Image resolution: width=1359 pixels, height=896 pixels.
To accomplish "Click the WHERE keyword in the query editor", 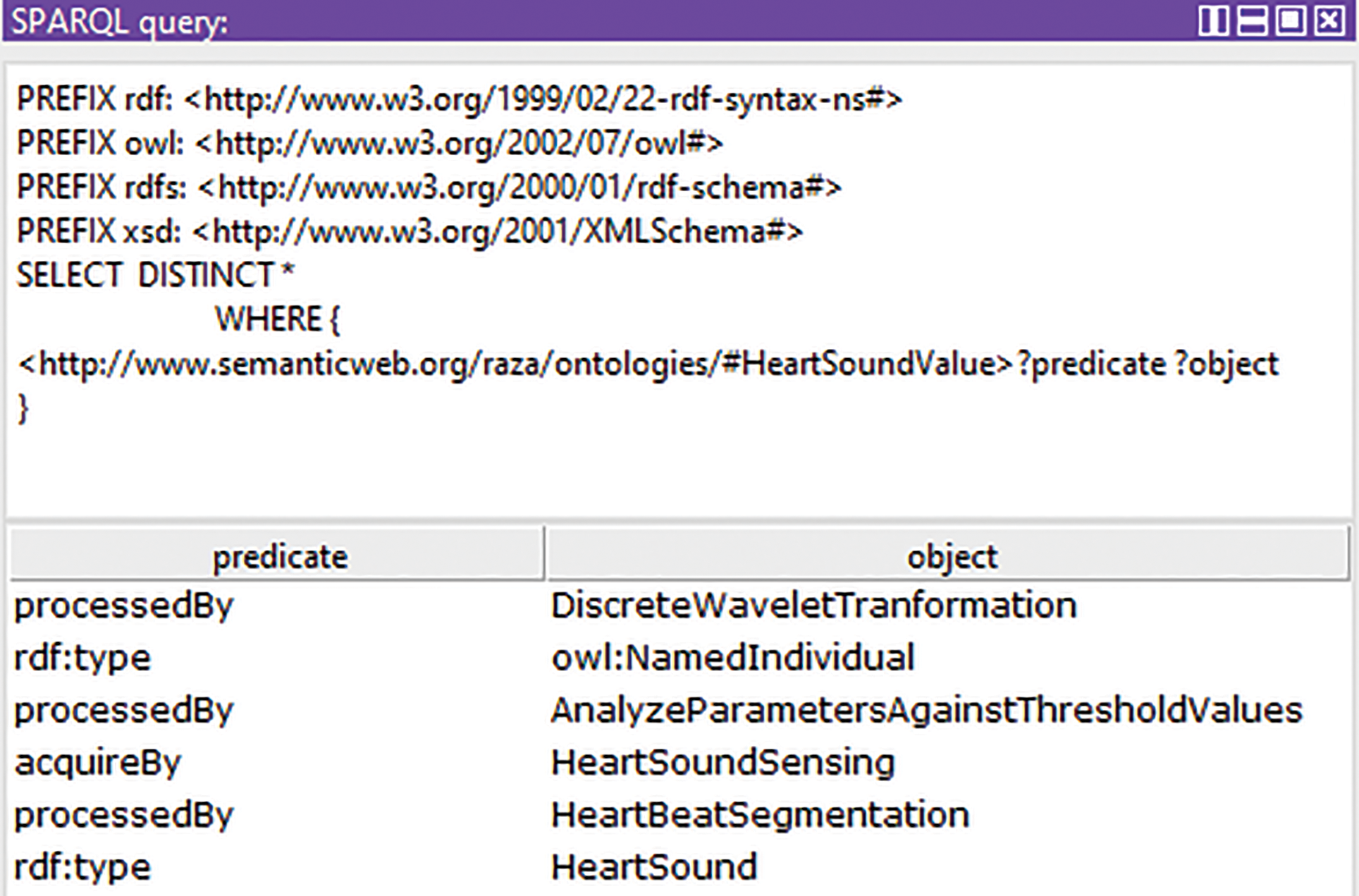I will click(x=268, y=319).
